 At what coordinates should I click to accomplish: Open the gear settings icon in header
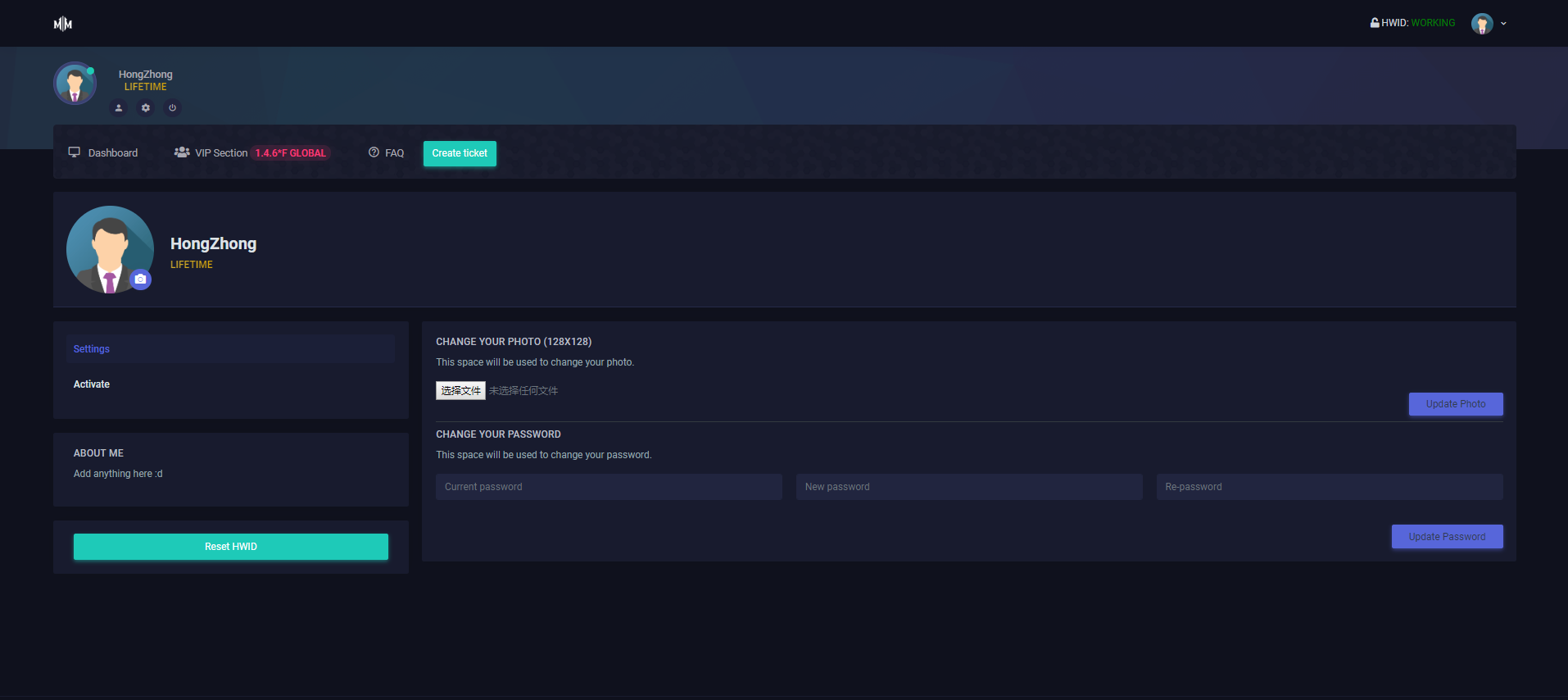click(146, 107)
